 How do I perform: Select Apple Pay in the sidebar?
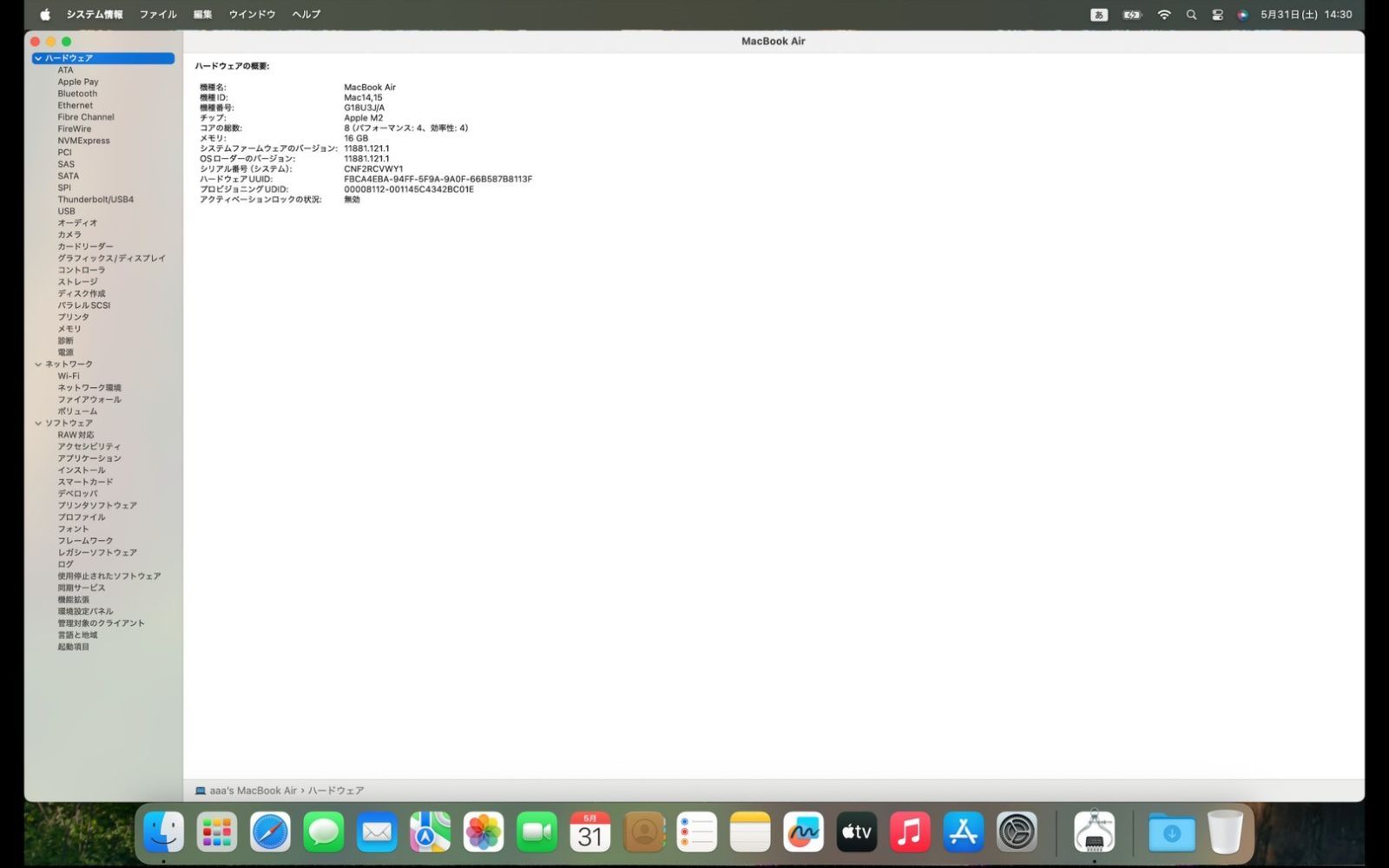[x=78, y=82]
